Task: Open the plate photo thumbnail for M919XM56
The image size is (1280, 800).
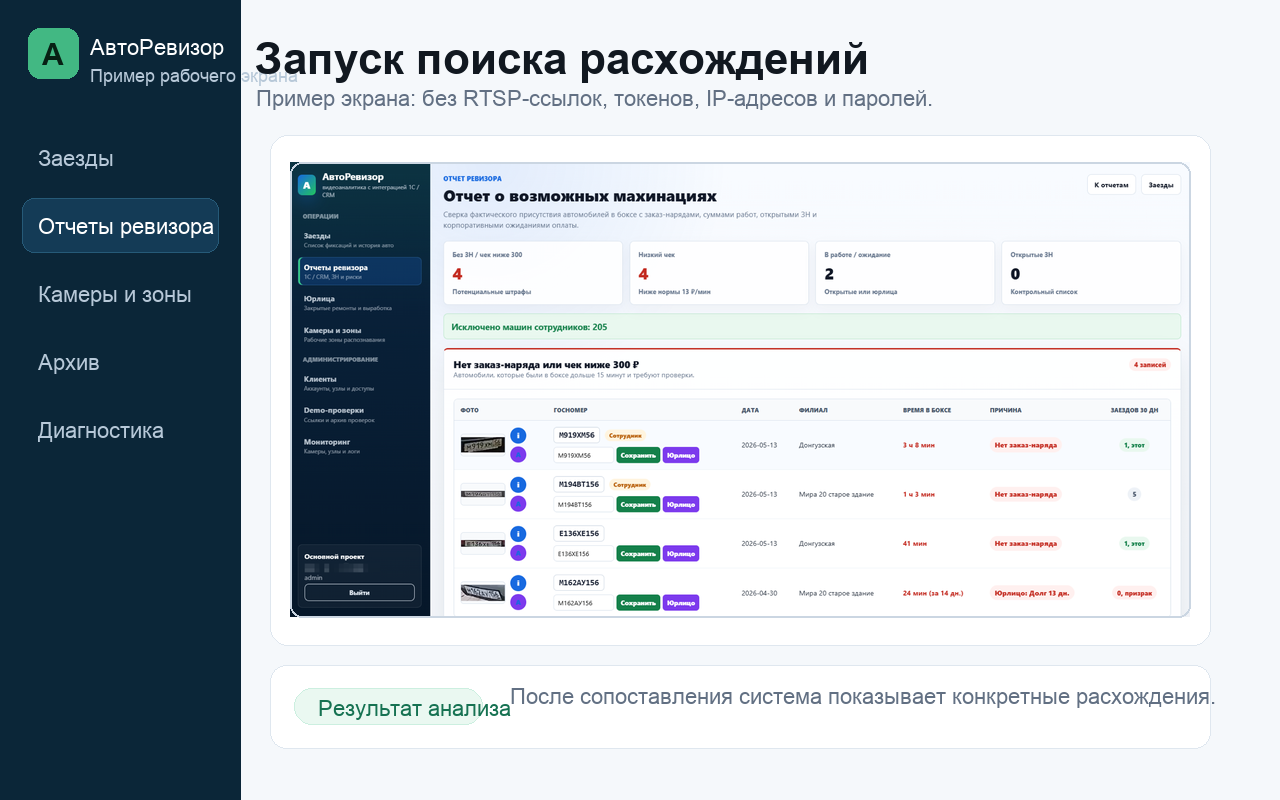Action: coord(482,445)
